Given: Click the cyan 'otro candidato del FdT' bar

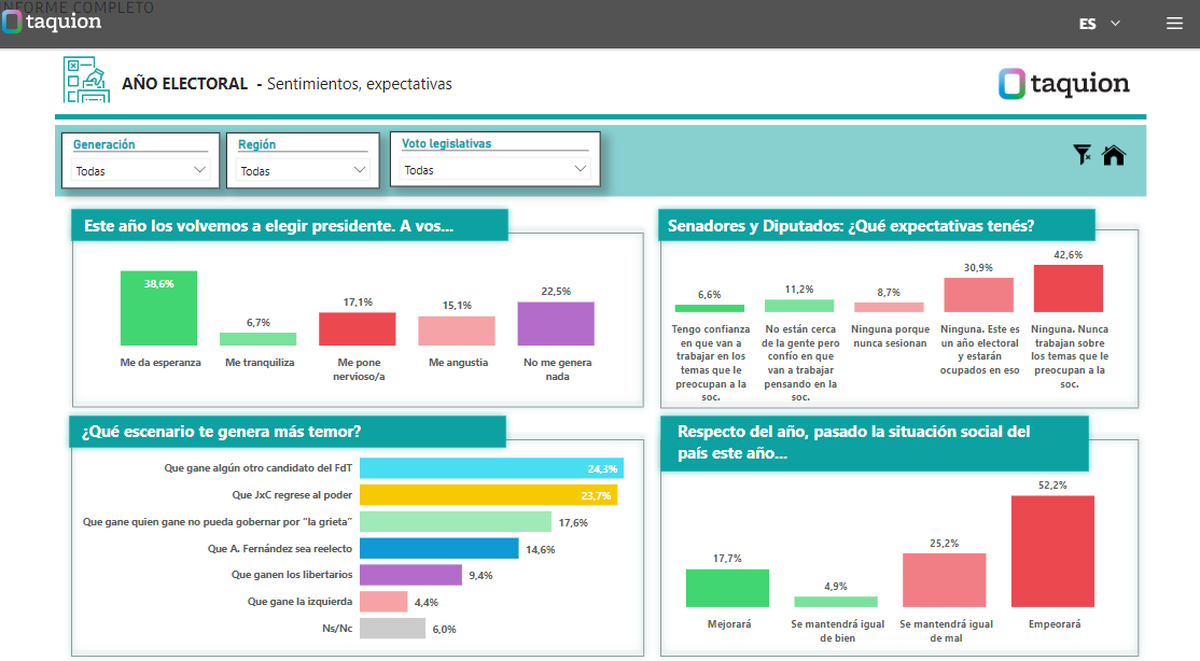Looking at the screenshot, I should [490, 468].
